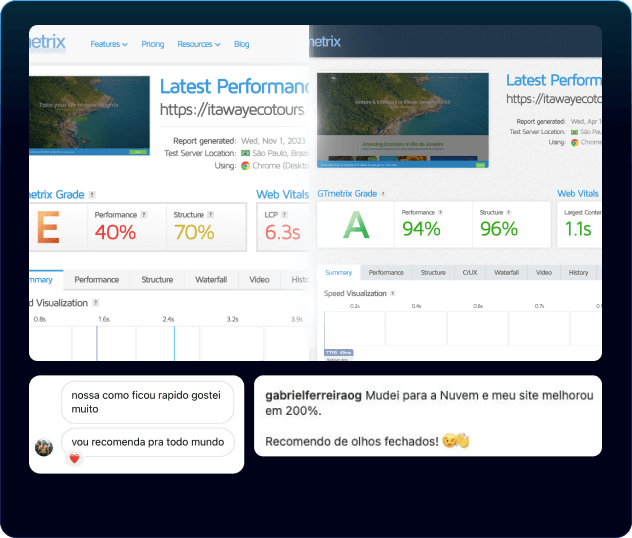632x538 pixels.
Task: Click the 'nossa como ficou rapido' message bubble
Action: [x=148, y=402]
